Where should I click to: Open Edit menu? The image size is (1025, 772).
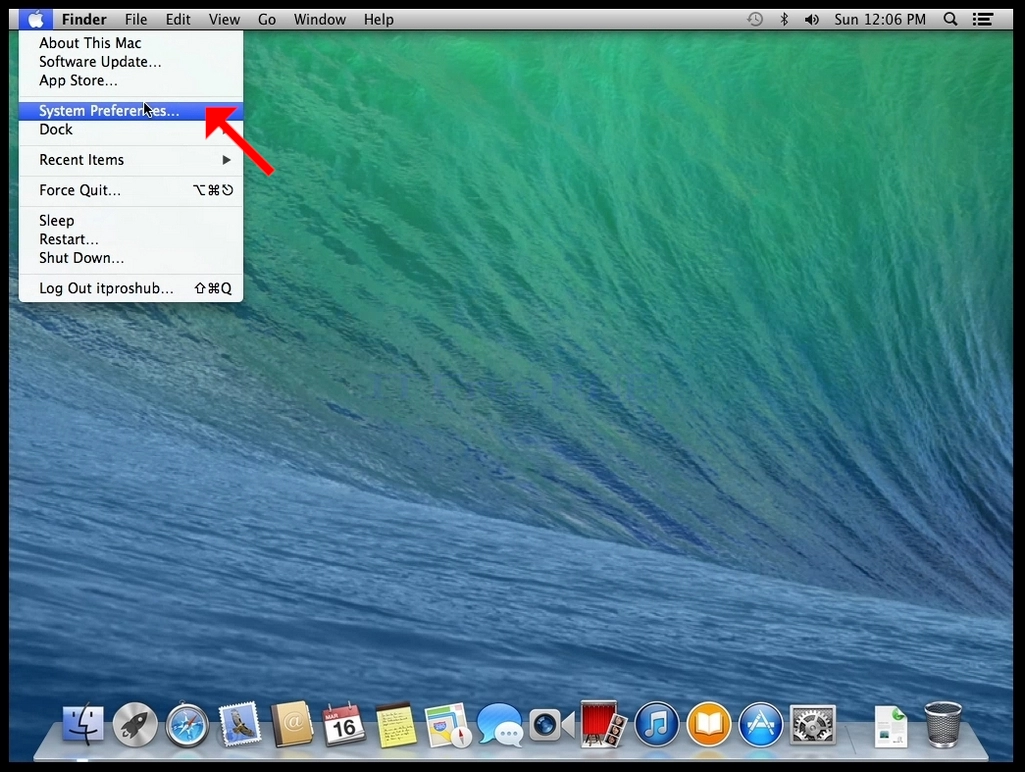pos(178,20)
